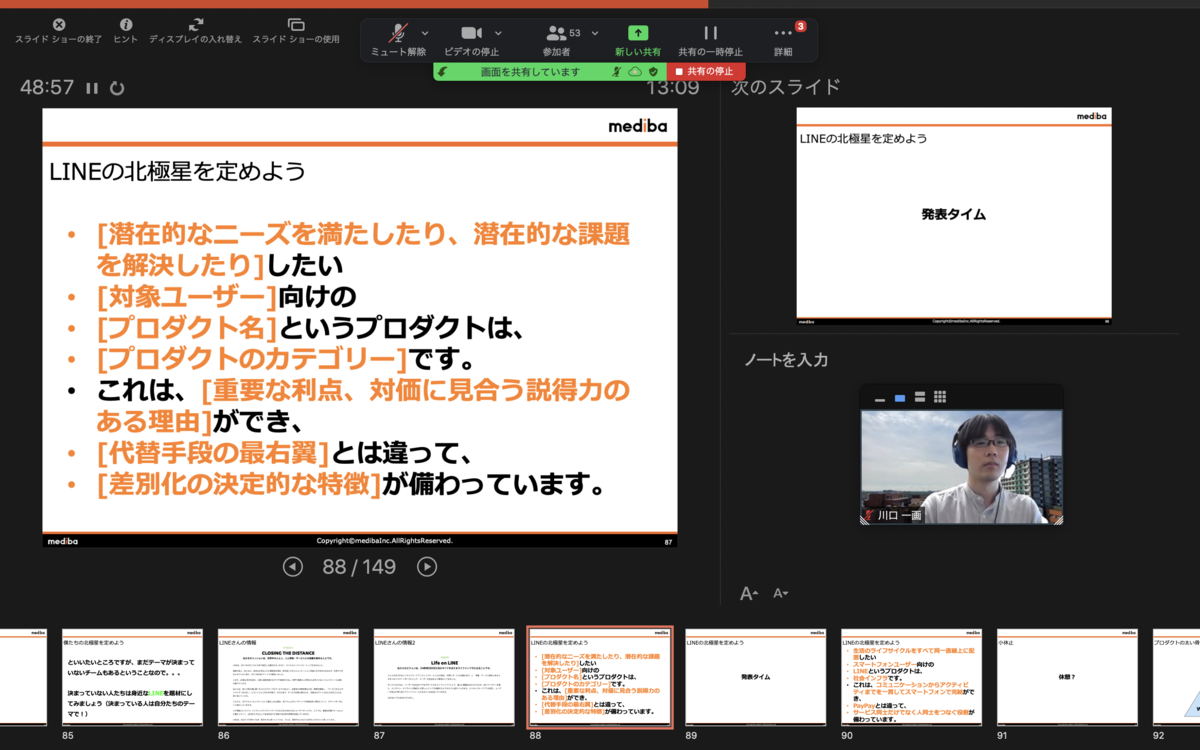Select slide 87 thumbnail
The width and height of the screenshot is (1200, 750).
(444, 677)
